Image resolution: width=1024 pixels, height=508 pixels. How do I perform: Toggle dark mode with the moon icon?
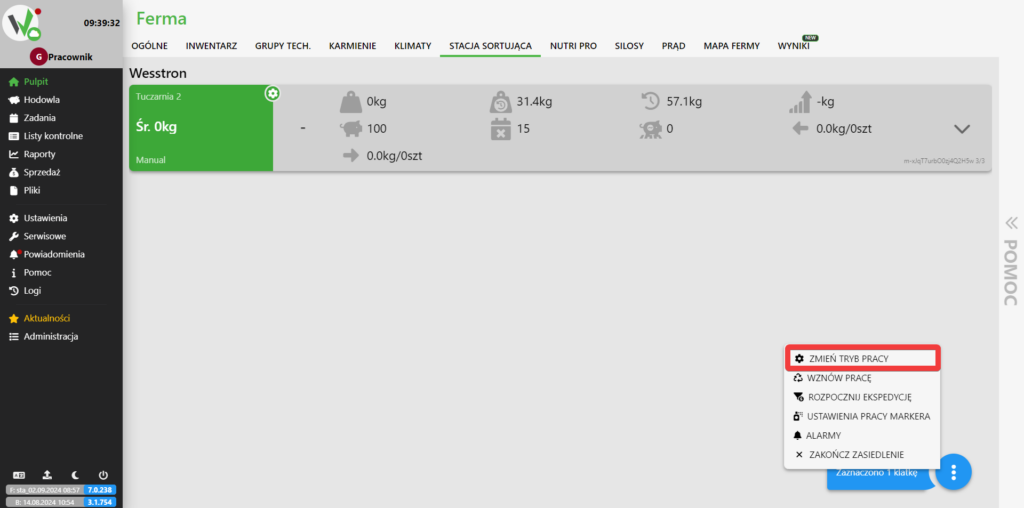tap(75, 474)
